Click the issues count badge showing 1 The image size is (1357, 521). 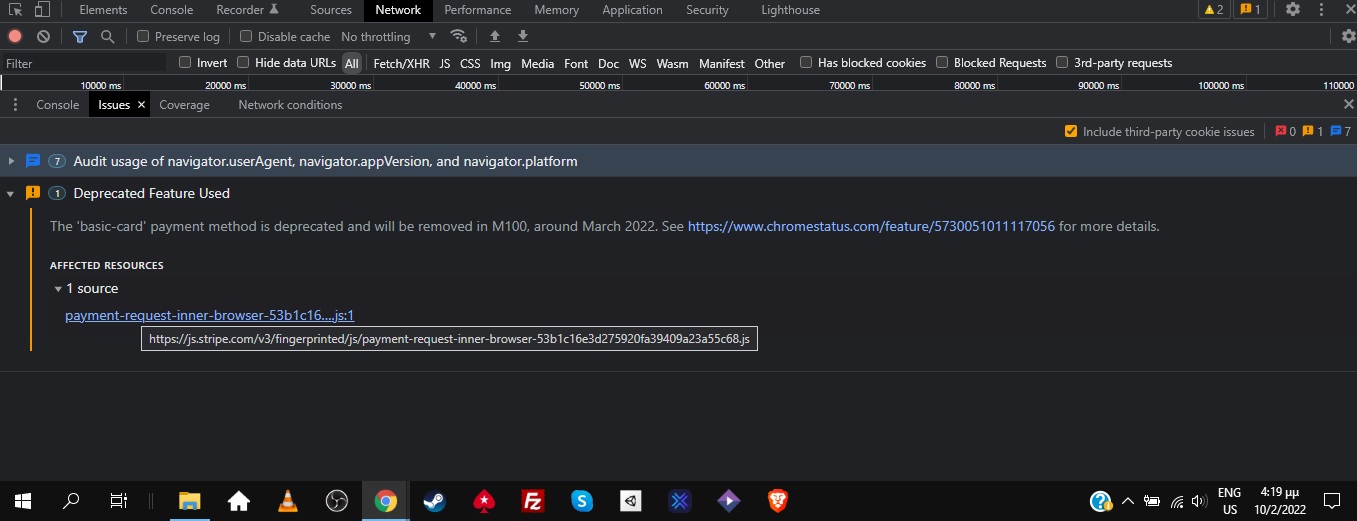(x=1250, y=10)
